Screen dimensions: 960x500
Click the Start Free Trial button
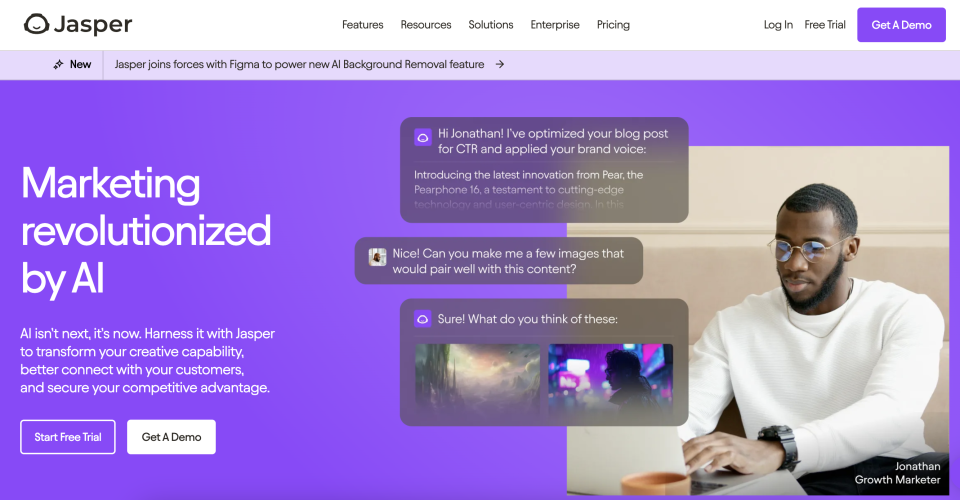point(68,437)
